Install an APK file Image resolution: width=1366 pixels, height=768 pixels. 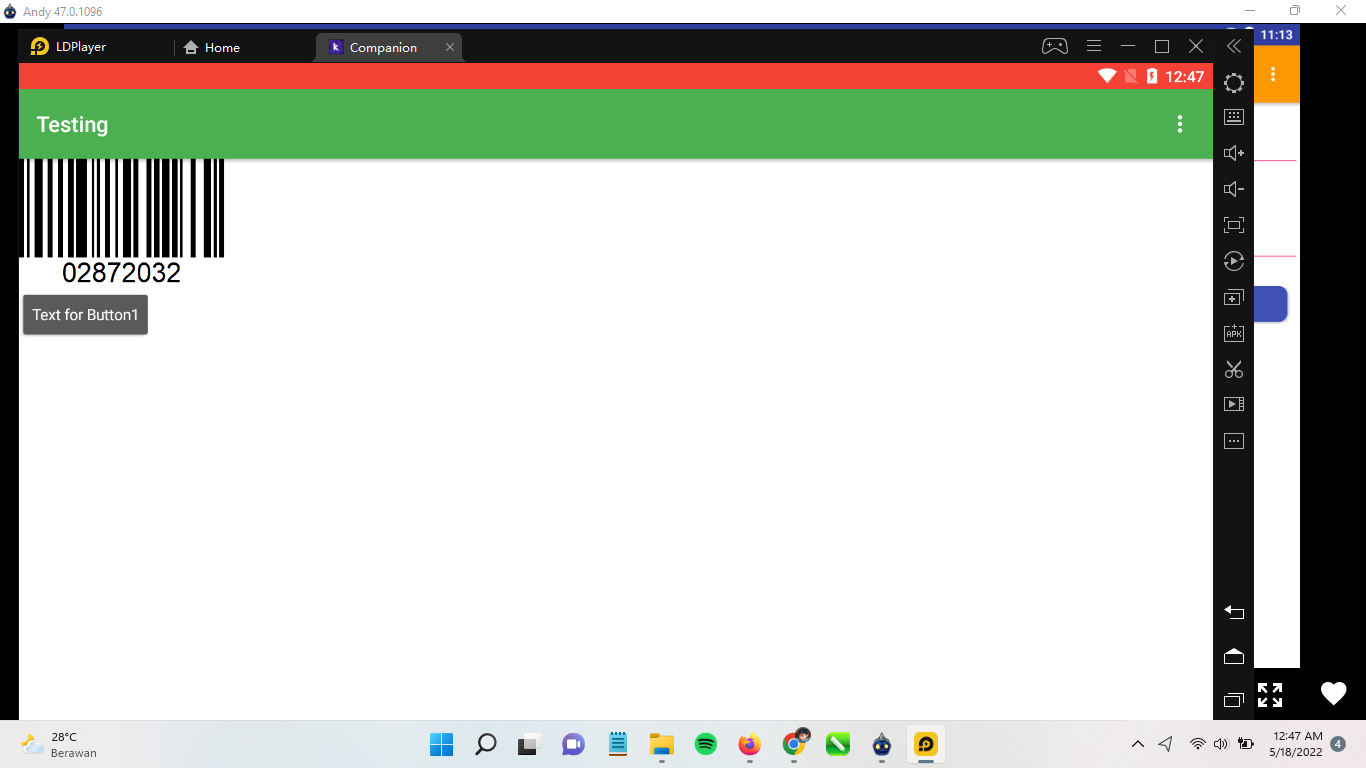(x=1234, y=333)
